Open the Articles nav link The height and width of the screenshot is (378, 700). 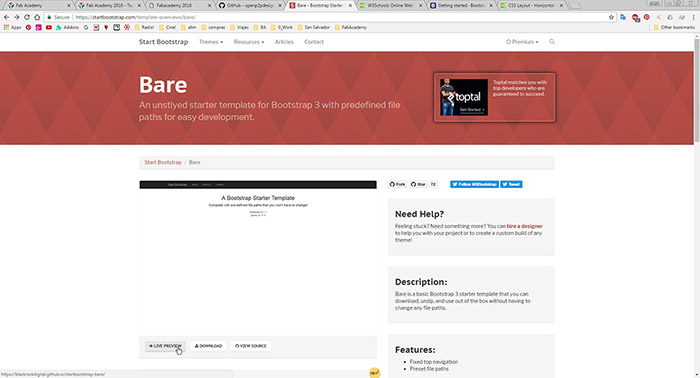pos(284,42)
